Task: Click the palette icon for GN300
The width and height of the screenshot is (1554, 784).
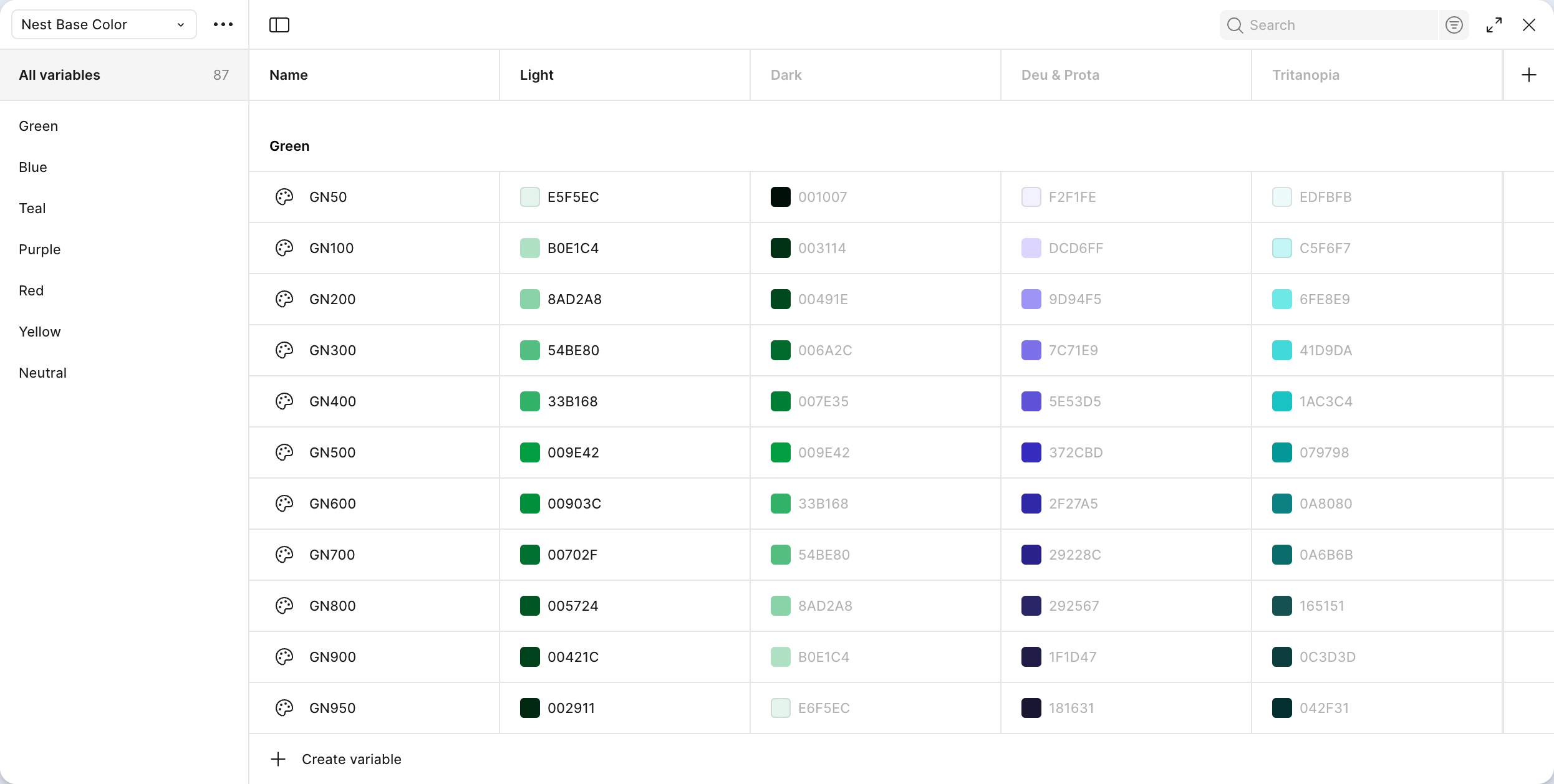Action: (284, 350)
